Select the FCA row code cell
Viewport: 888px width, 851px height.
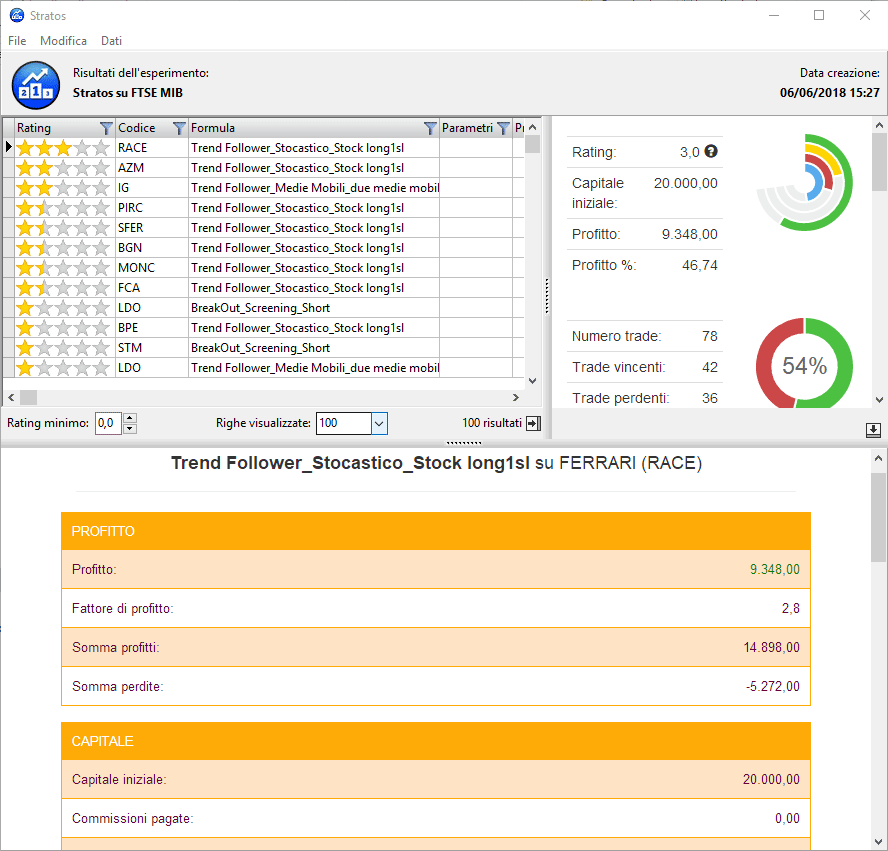point(152,288)
